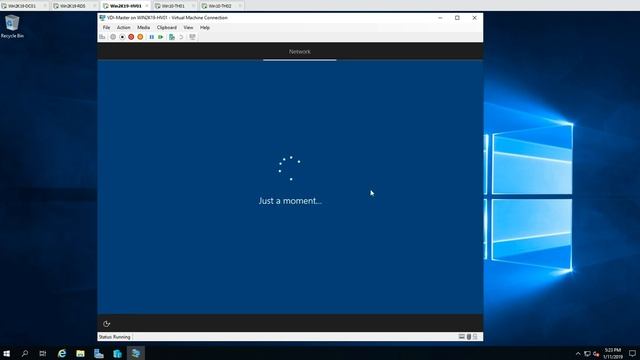Open Task View from taskbar
This screenshot has width=640, height=360.
42,353
